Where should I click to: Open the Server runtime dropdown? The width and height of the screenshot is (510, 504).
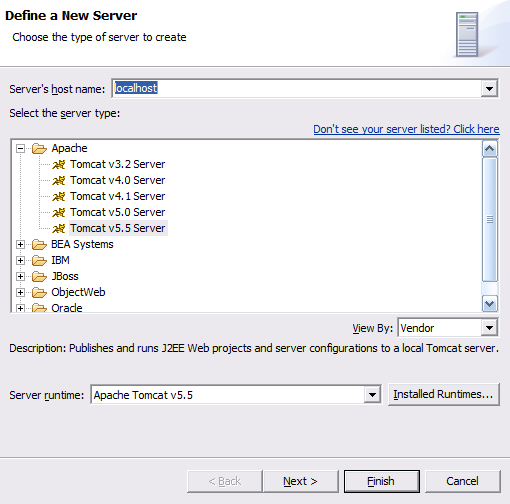372,395
